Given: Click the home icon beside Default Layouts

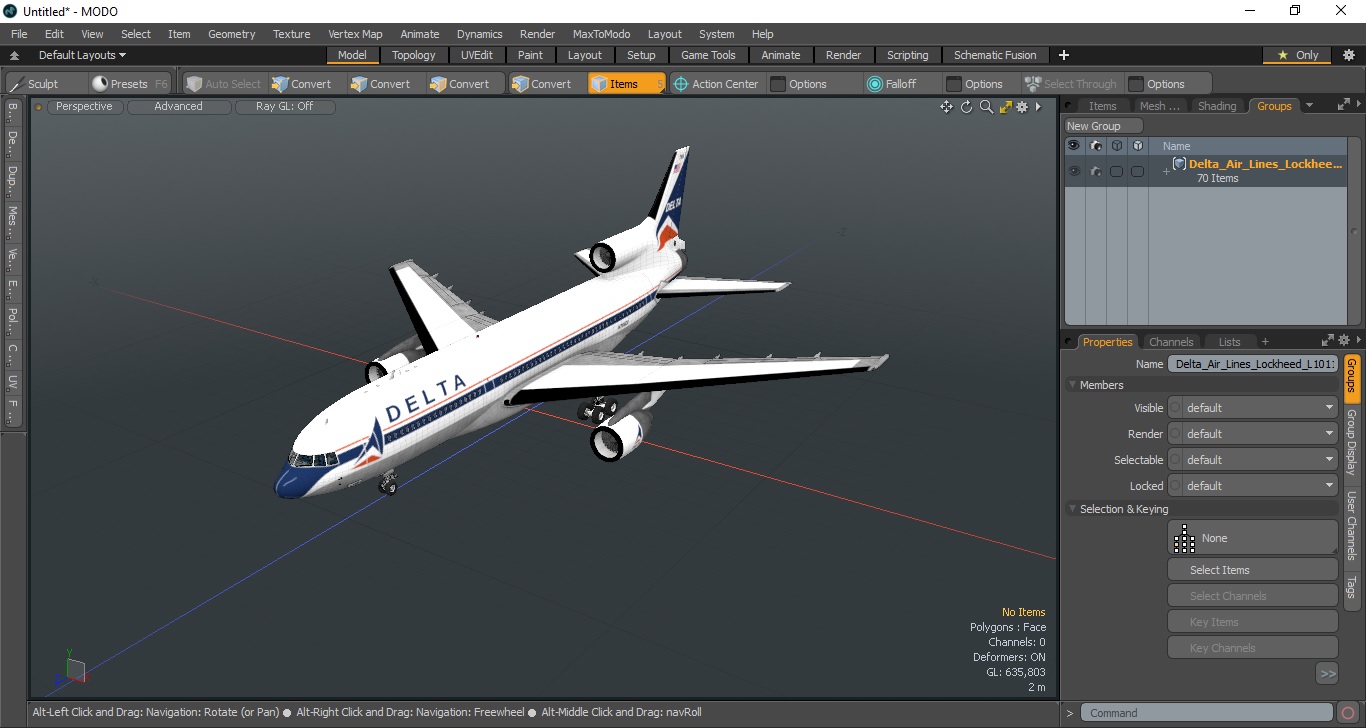Looking at the screenshot, I should tap(14, 56).
